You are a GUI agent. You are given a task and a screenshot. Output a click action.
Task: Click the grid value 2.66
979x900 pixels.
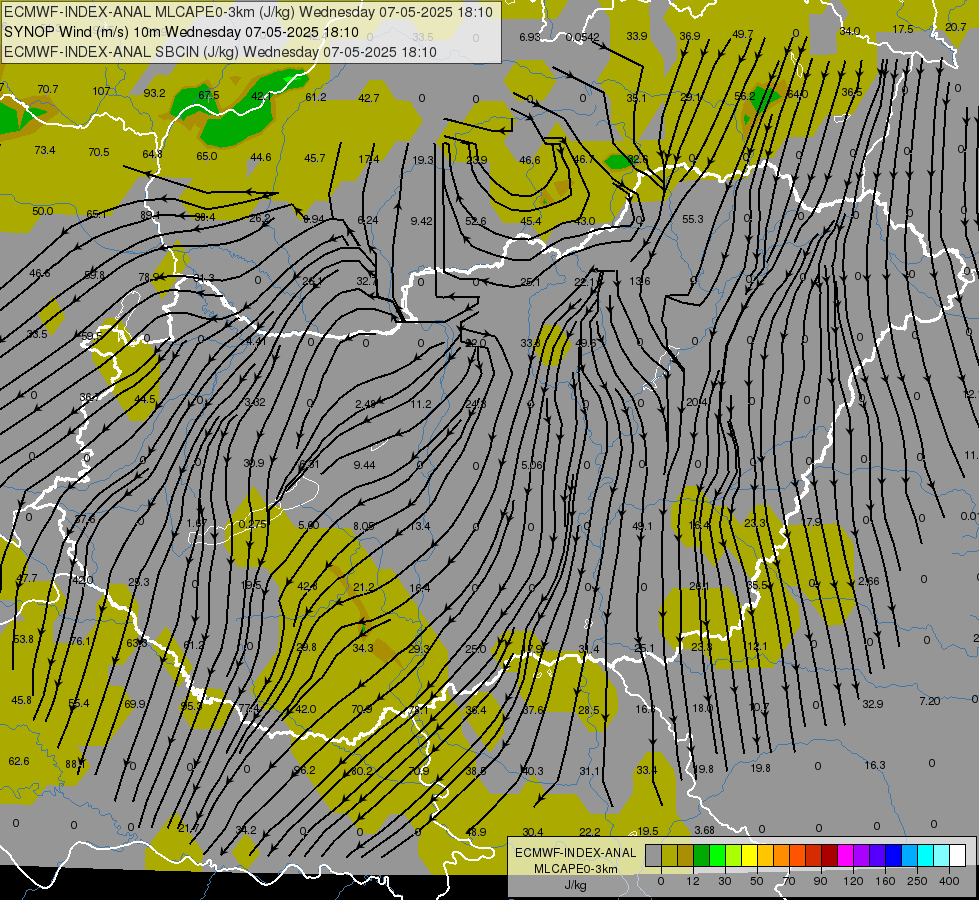[868, 581]
